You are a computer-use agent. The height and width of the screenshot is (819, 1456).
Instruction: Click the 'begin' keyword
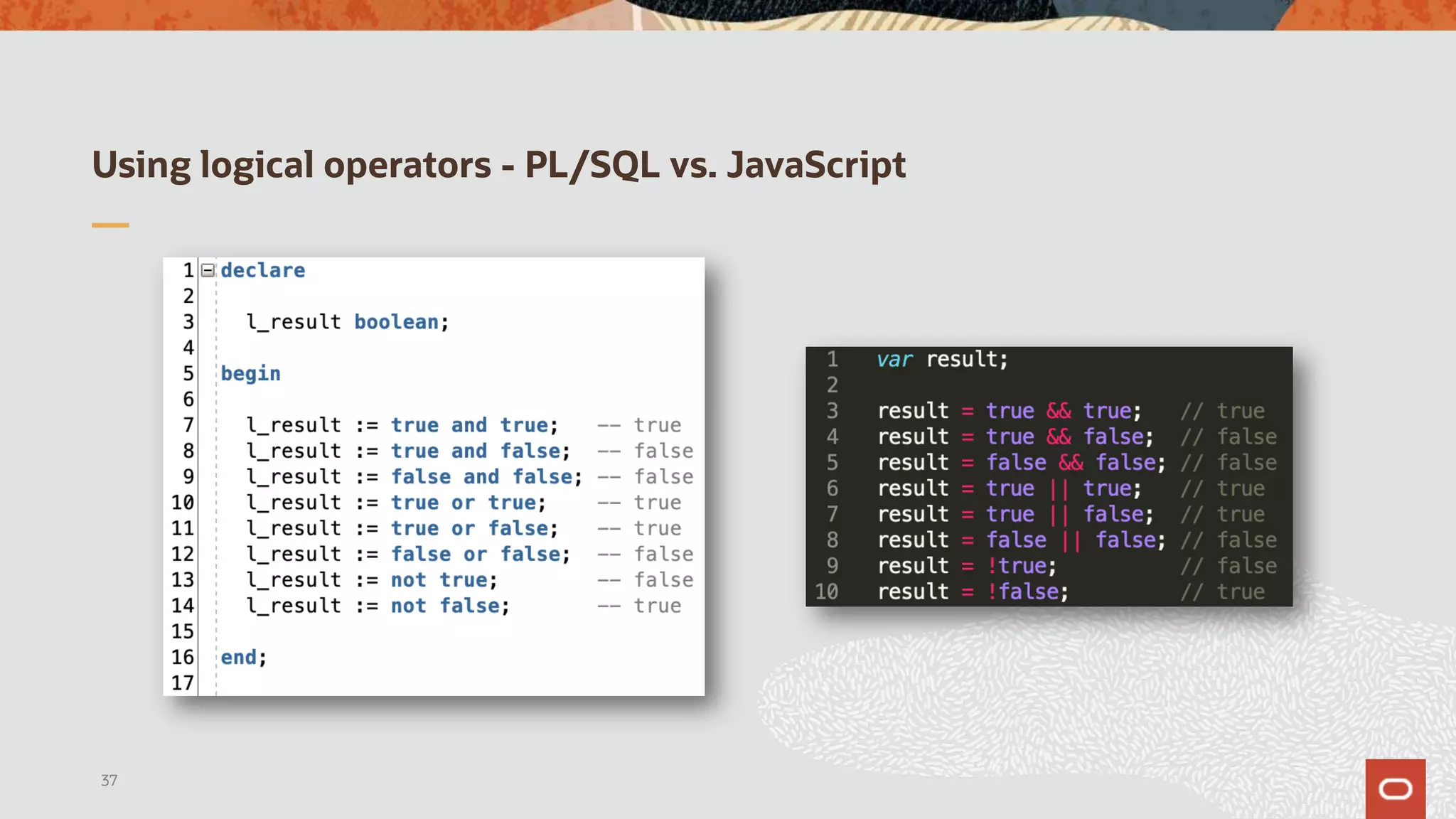coord(250,374)
